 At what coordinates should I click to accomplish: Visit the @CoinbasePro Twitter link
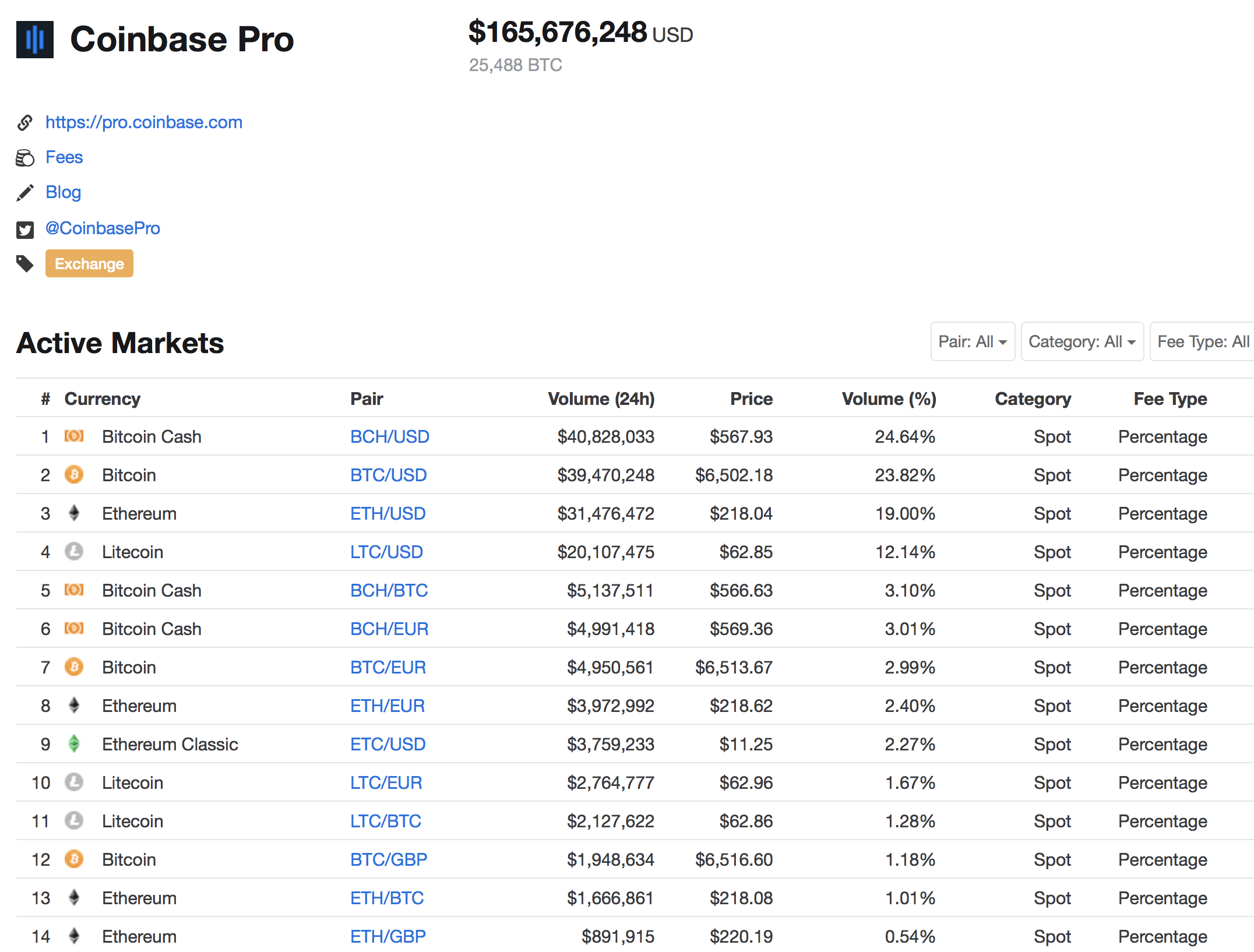coord(103,228)
